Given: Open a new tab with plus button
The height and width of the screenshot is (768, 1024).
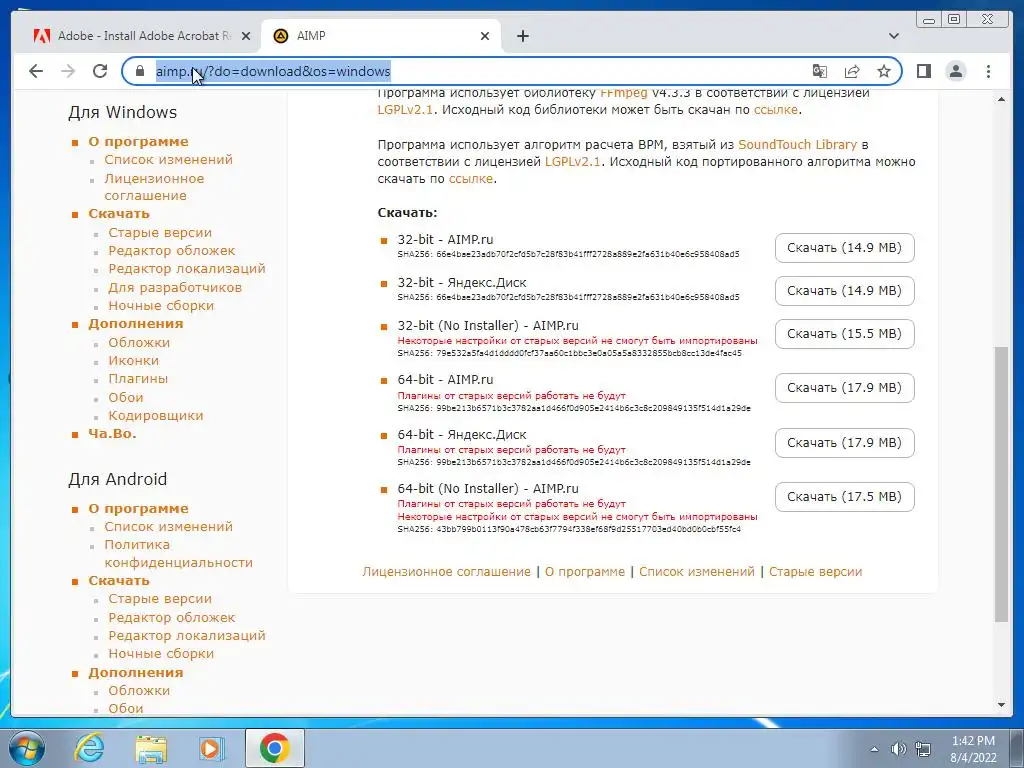Looking at the screenshot, I should 522,36.
